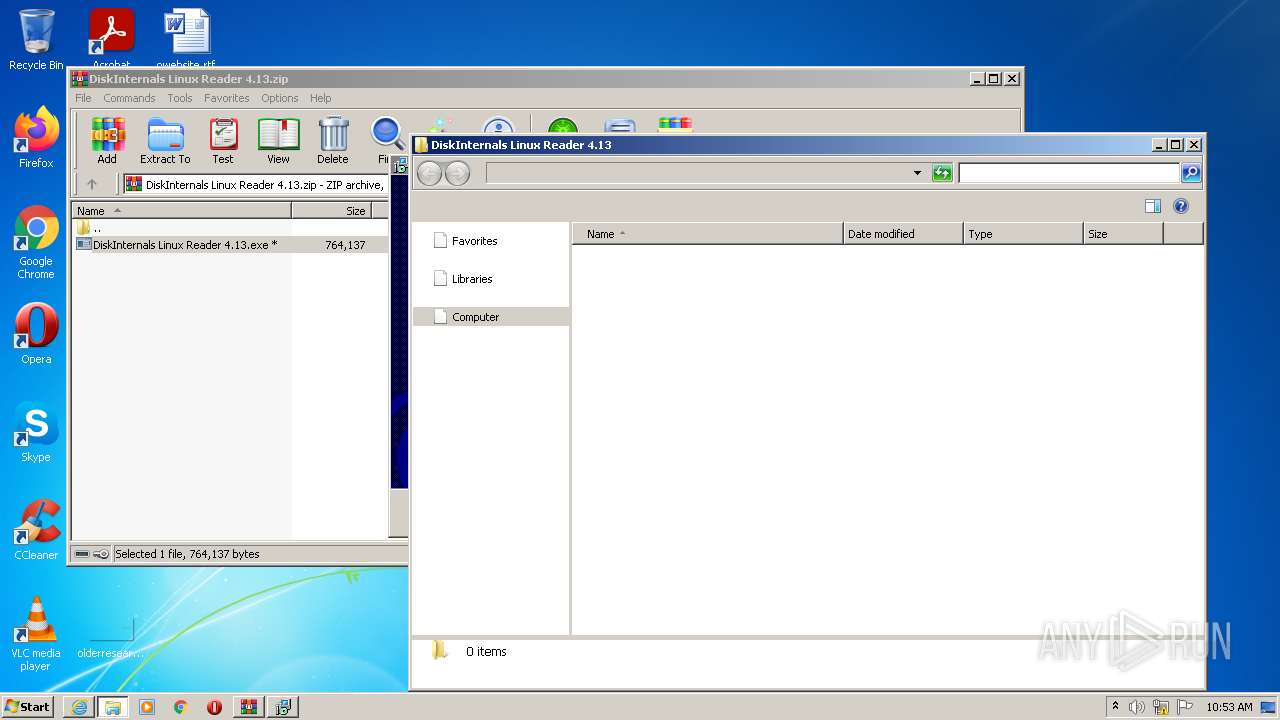Viewport: 1280px width, 720px height.
Task: Click Forward arrow in Explorer window
Action: tap(457, 173)
